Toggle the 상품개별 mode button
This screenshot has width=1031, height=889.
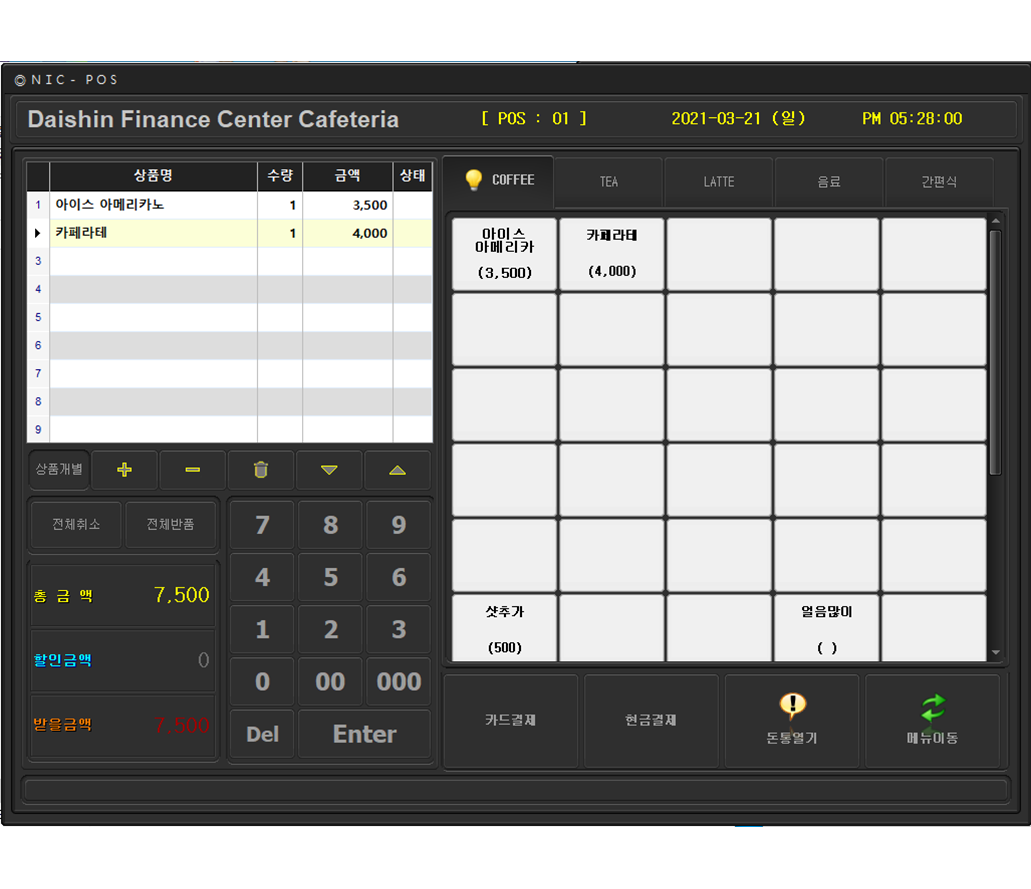pyautogui.click(x=59, y=469)
